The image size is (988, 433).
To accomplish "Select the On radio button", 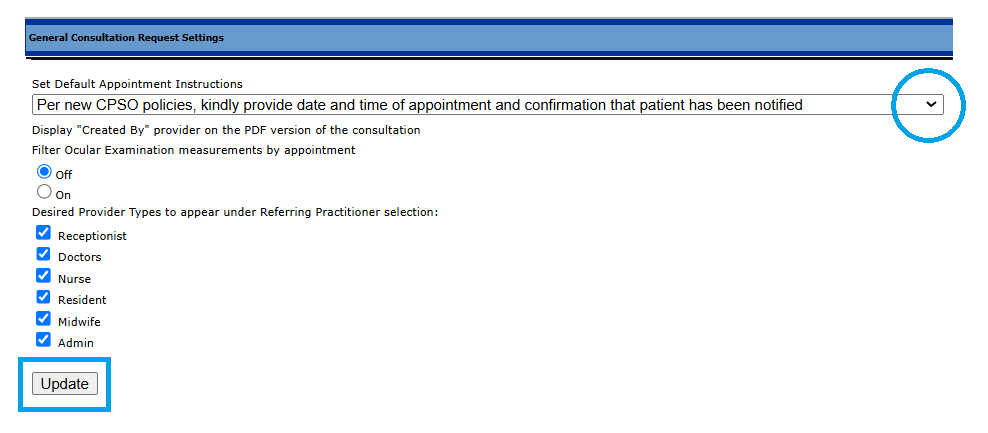I will [44, 192].
